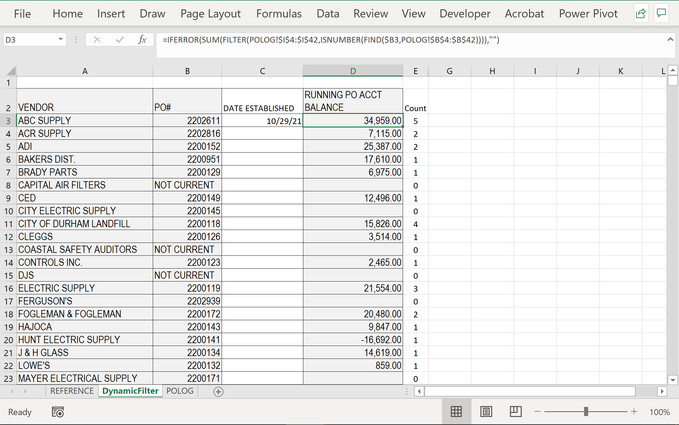Click the DATE ESTABLISHED header cell
Screen dimensions: 679x425
262,101
